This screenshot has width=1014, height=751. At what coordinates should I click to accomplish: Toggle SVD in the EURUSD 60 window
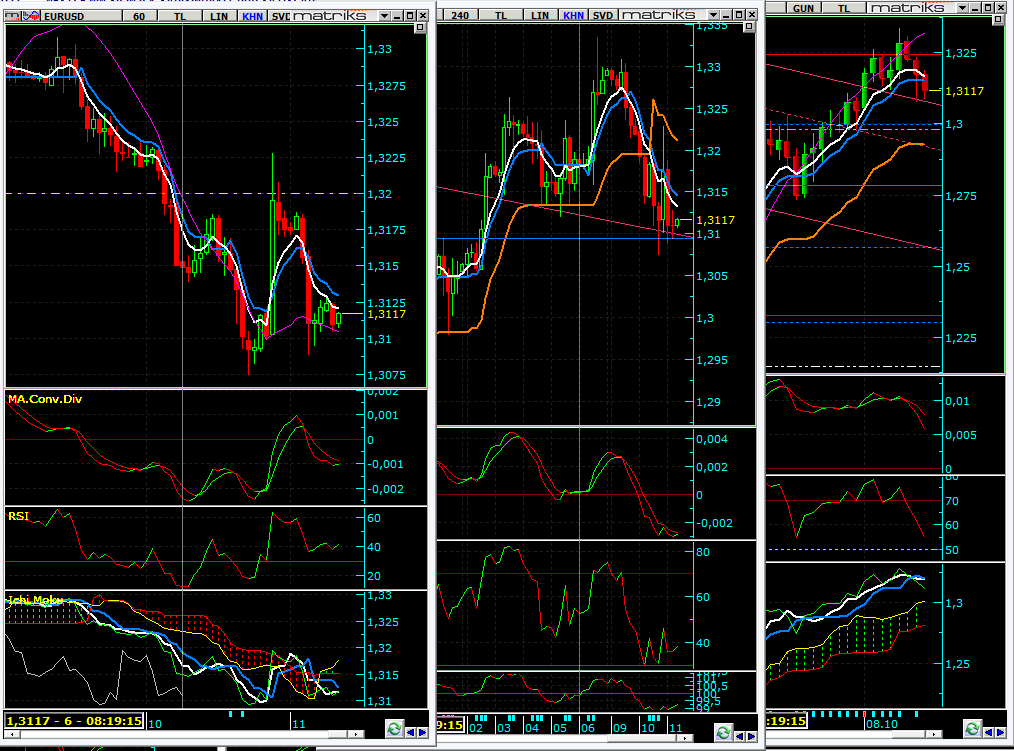pyautogui.click(x=280, y=16)
